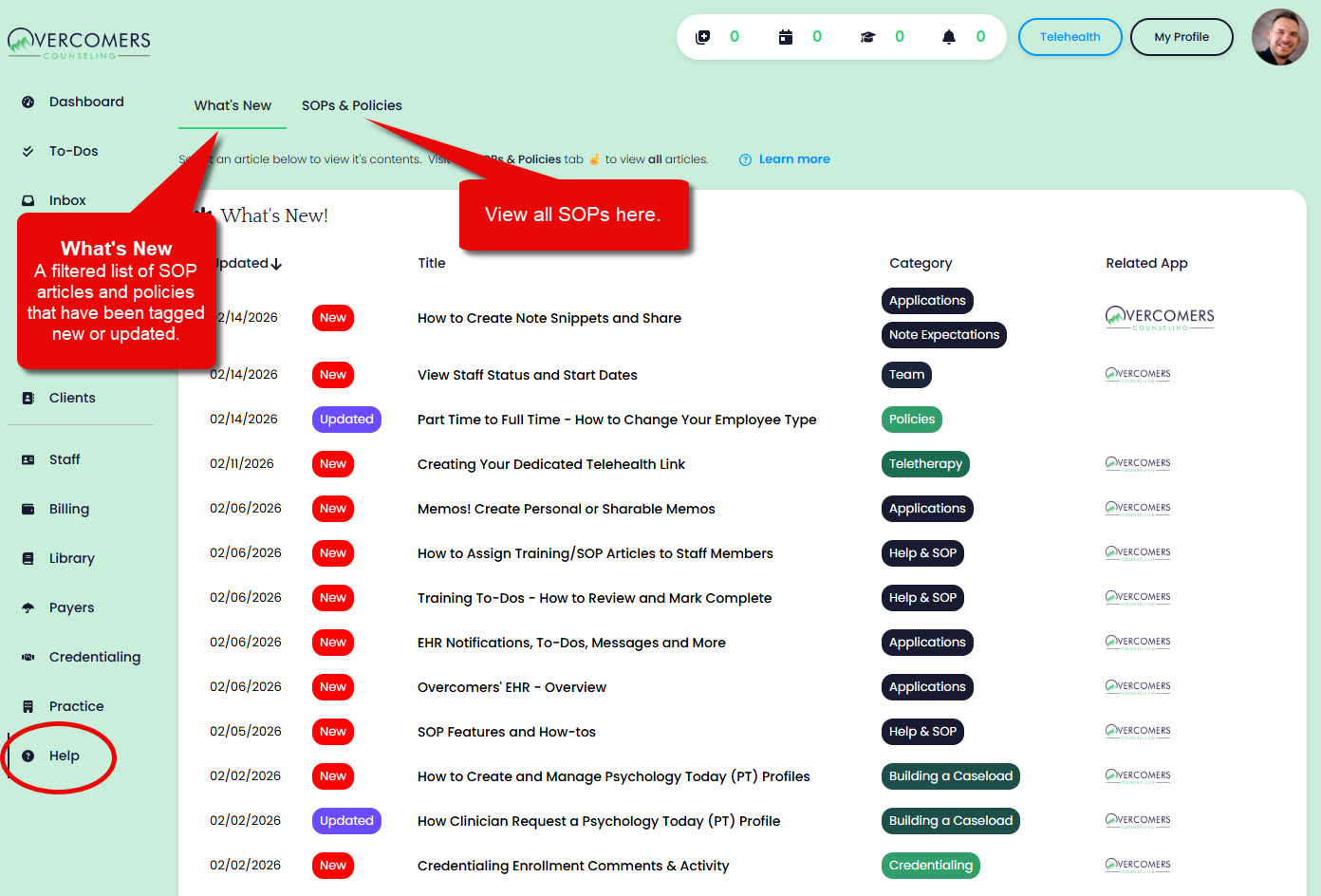Screen dimensions: 1321x896
Task: Open Memos! Create Personal or Sharable Memos
Action: click(x=567, y=509)
